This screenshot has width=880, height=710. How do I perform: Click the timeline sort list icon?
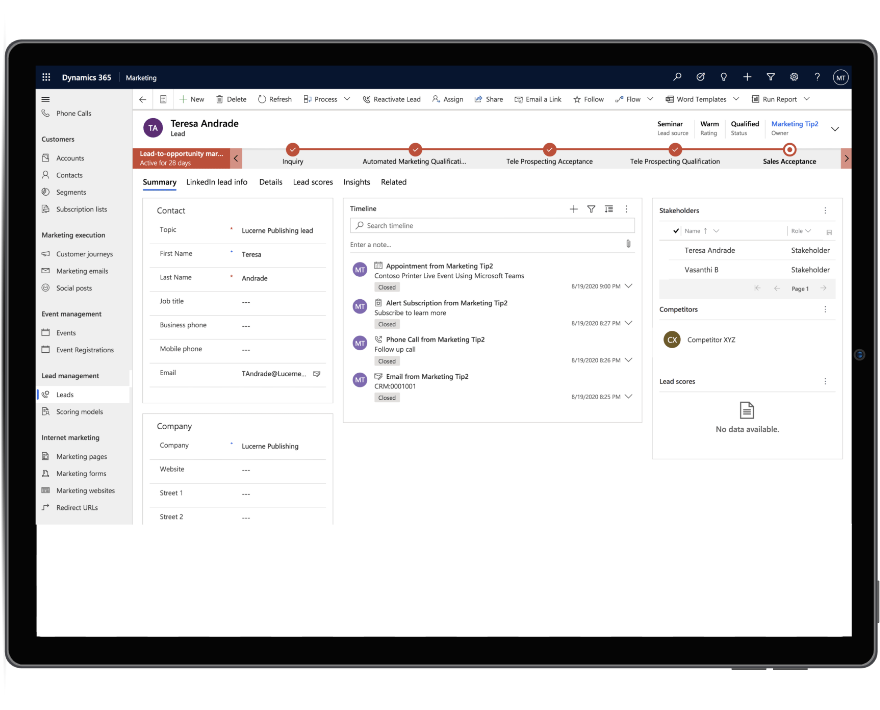coord(609,209)
